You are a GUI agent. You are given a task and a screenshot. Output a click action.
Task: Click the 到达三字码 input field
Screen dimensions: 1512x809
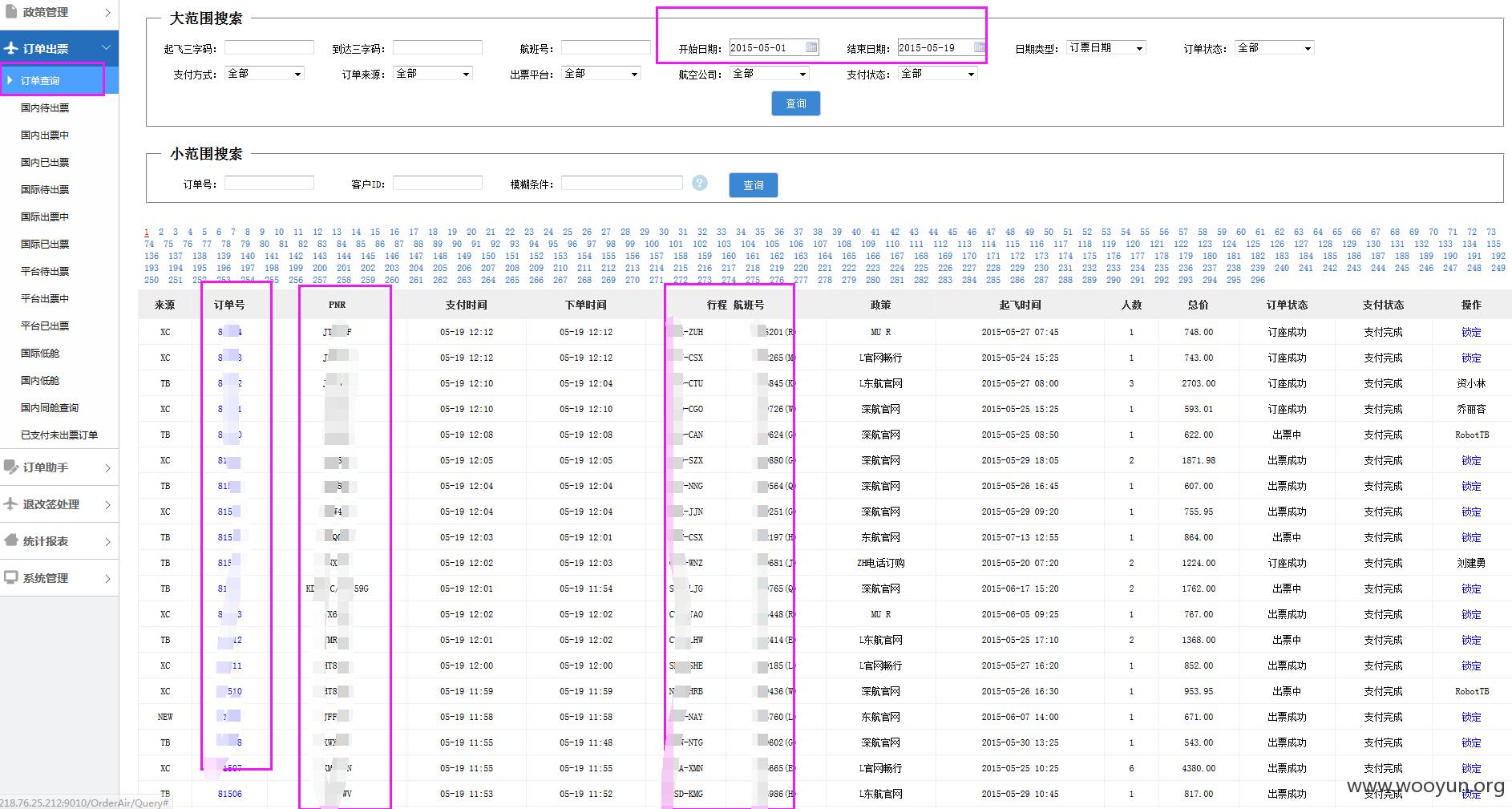438,48
